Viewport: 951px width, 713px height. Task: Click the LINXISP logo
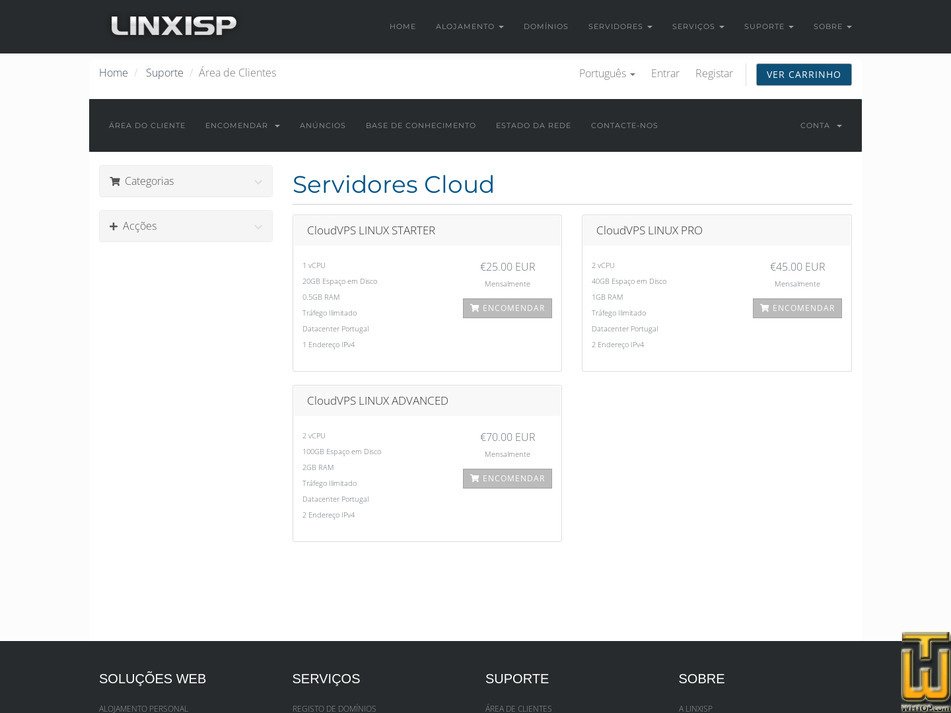pos(173,26)
